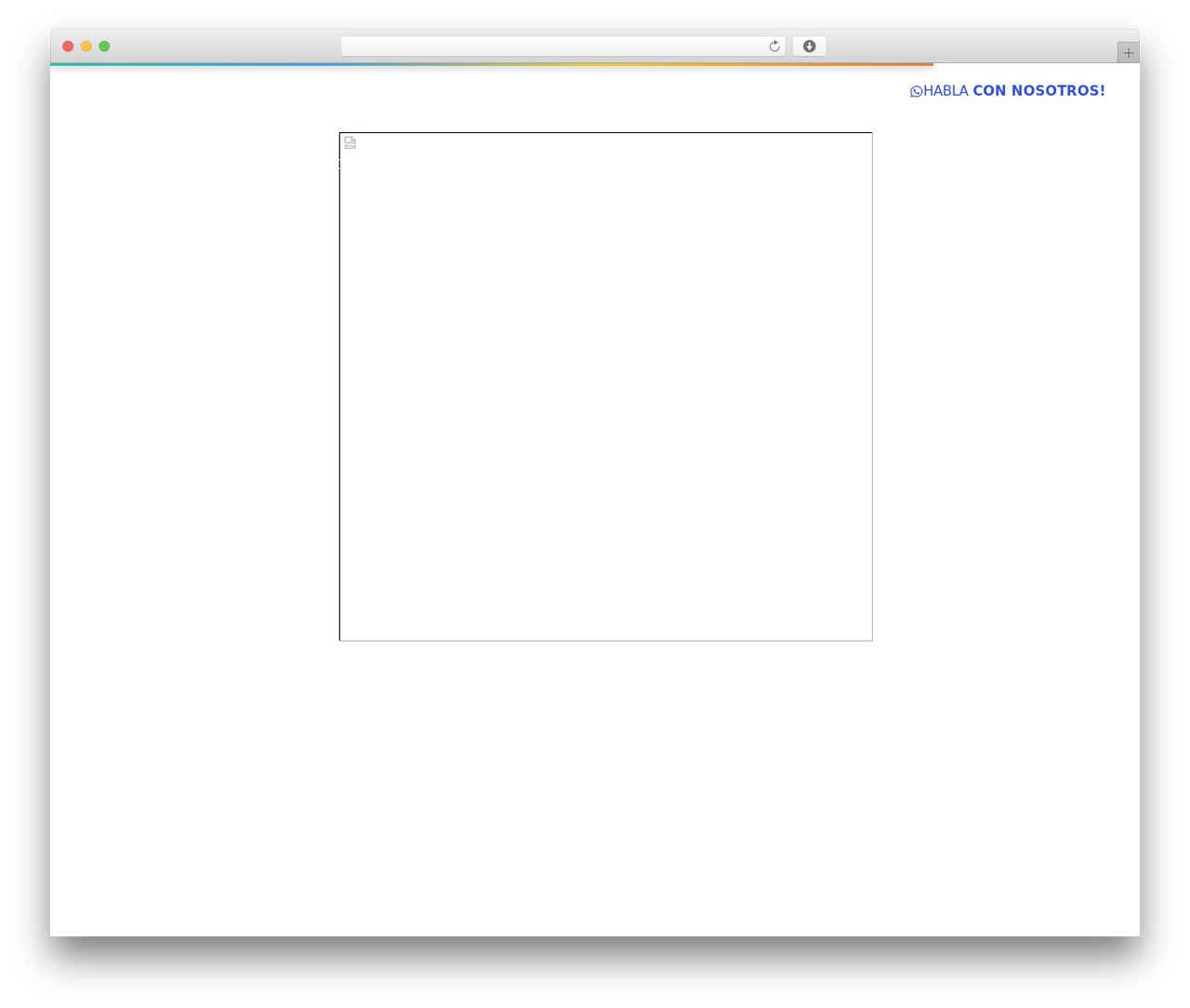The image size is (1190, 1008).
Task: Open the HABLA CON NOSOTROS! link
Action: coord(1008,90)
